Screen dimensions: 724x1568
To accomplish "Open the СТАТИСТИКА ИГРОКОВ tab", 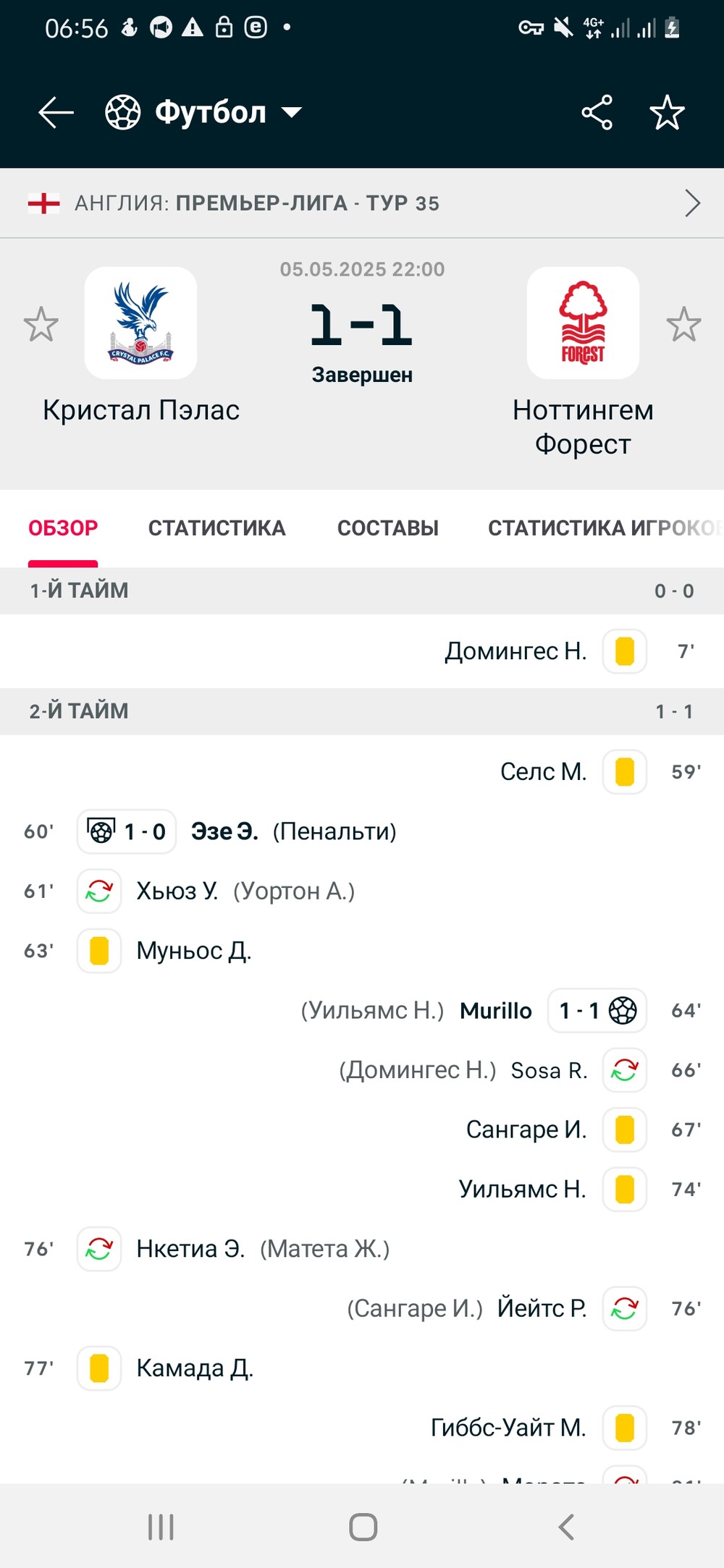I will tap(605, 528).
